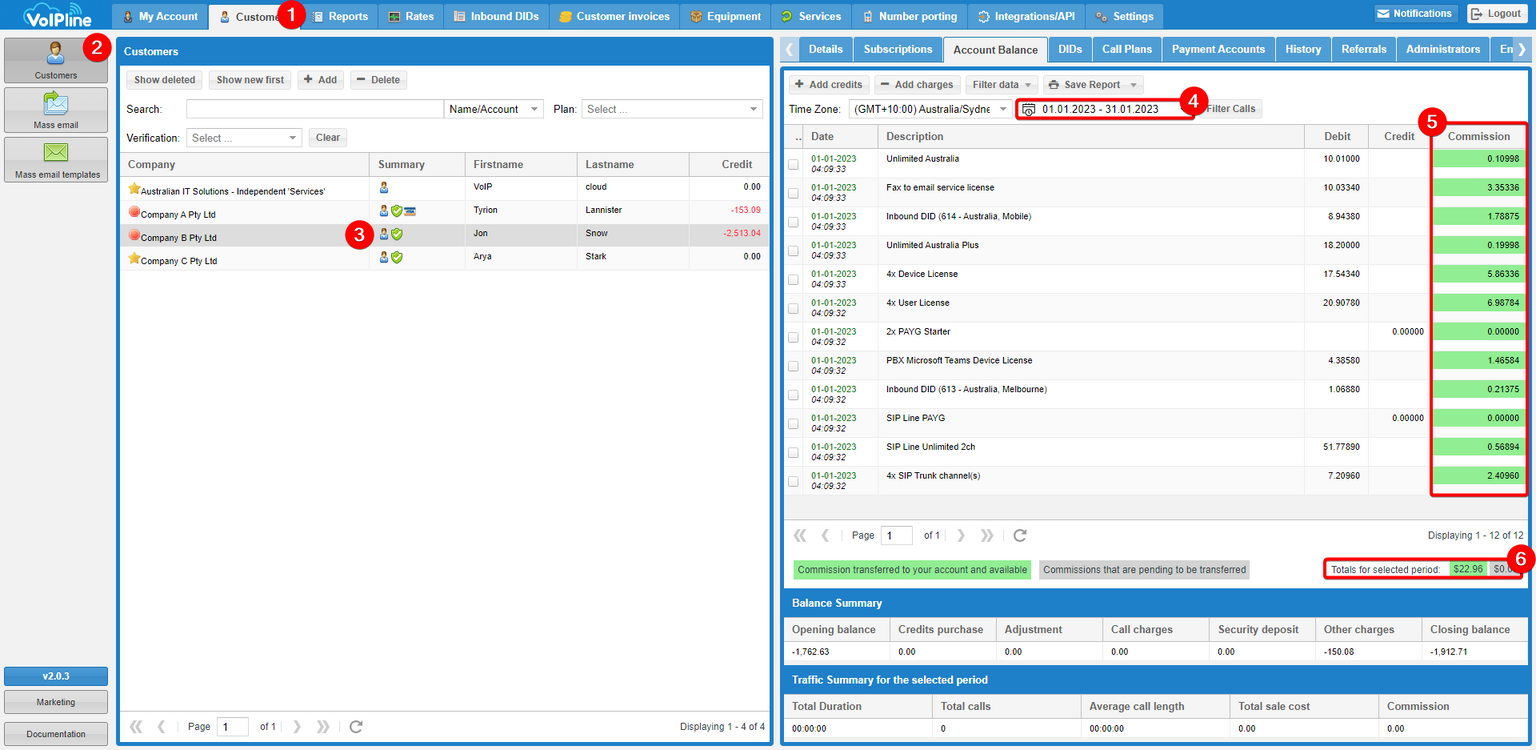1536x750 pixels.
Task: Open the Payment Accounts detail tab
Action: [1219, 49]
